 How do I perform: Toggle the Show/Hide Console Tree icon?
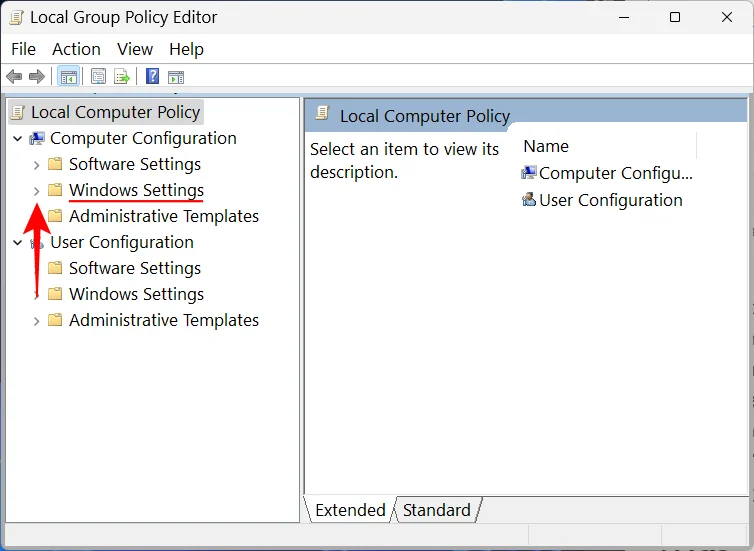click(x=69, y=77)
